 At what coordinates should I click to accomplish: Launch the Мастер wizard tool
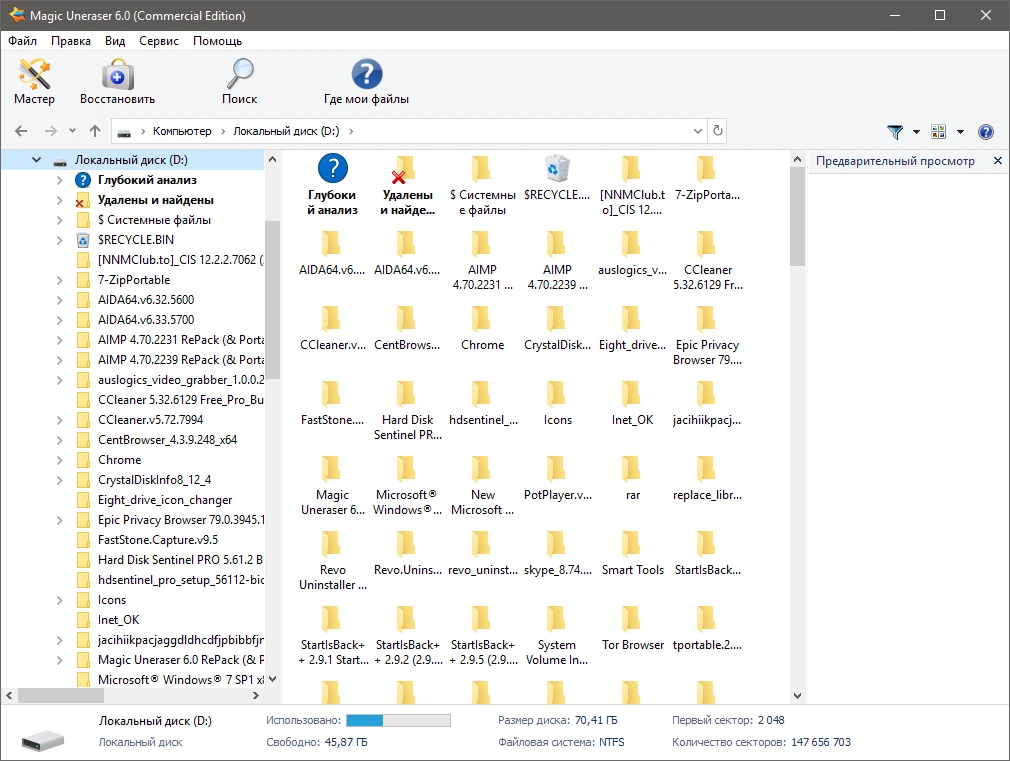coord(34,81)
